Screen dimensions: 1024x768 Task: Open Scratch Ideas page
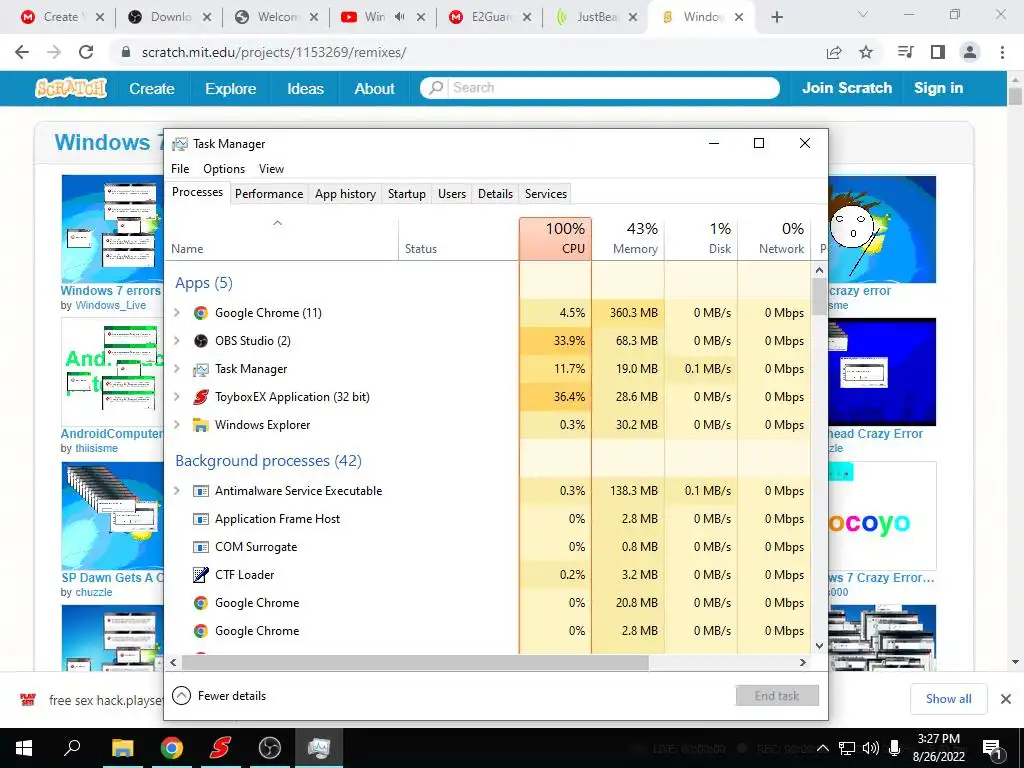pyautogui.click(x=306, y=89)
